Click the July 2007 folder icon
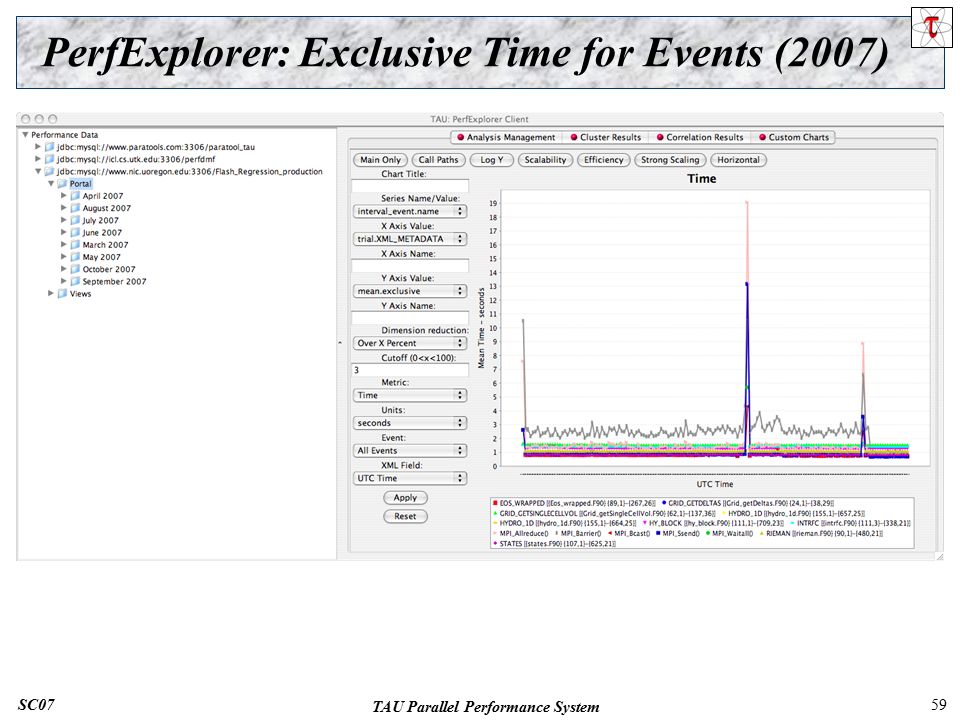The height and width of the screenshot is (720, 960). tap(75, 220)
